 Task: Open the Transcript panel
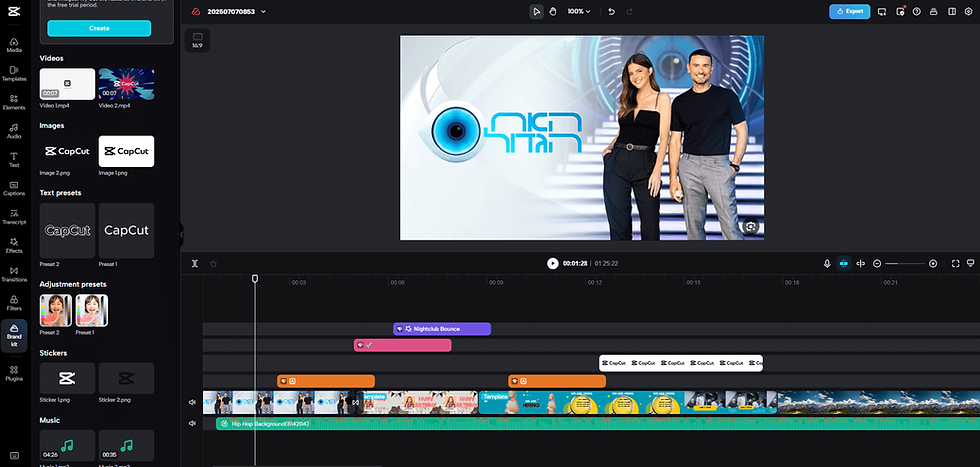14,217
